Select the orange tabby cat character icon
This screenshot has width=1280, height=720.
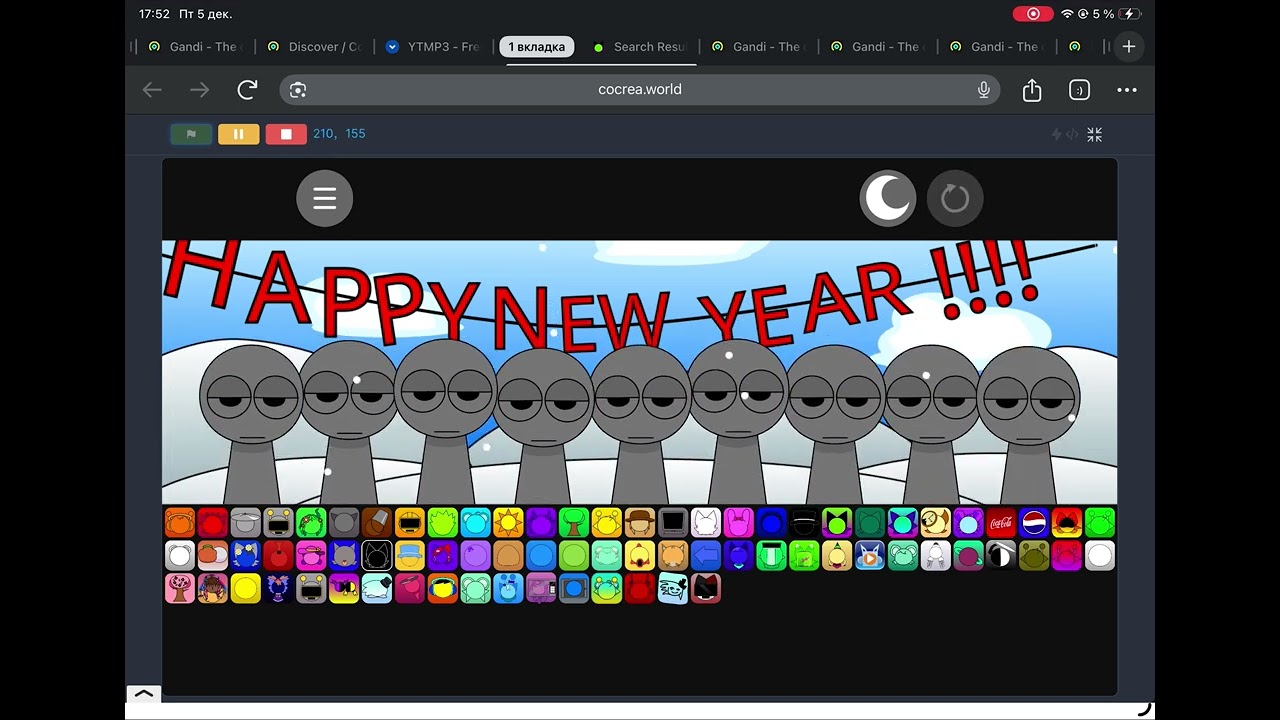pyautogui.click(x=673, y=555)
